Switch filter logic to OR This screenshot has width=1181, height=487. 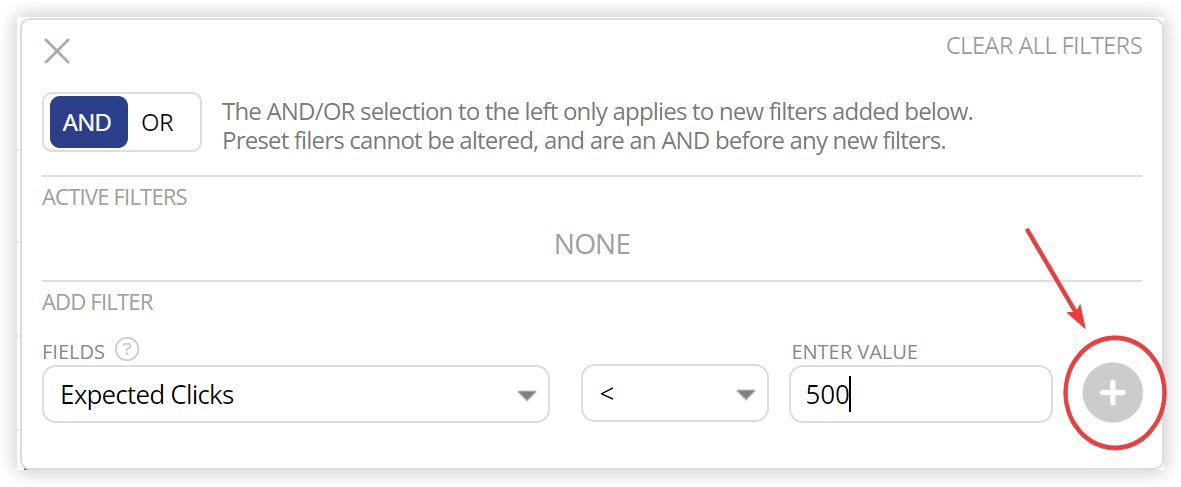(158, 123)
